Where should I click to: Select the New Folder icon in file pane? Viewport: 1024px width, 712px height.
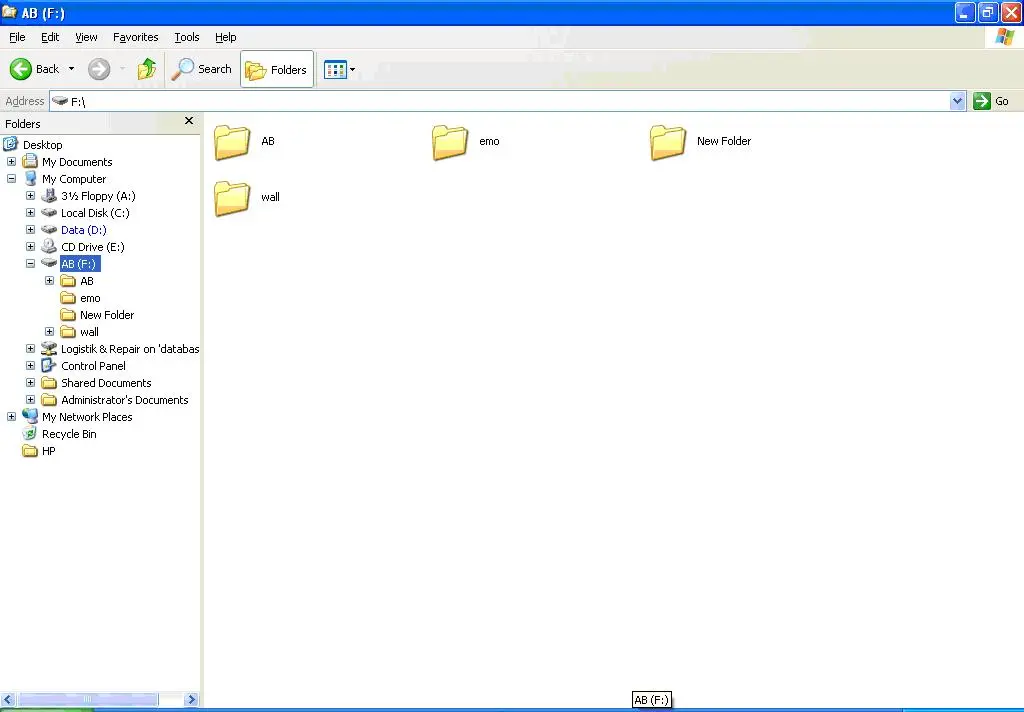point(667,142)
